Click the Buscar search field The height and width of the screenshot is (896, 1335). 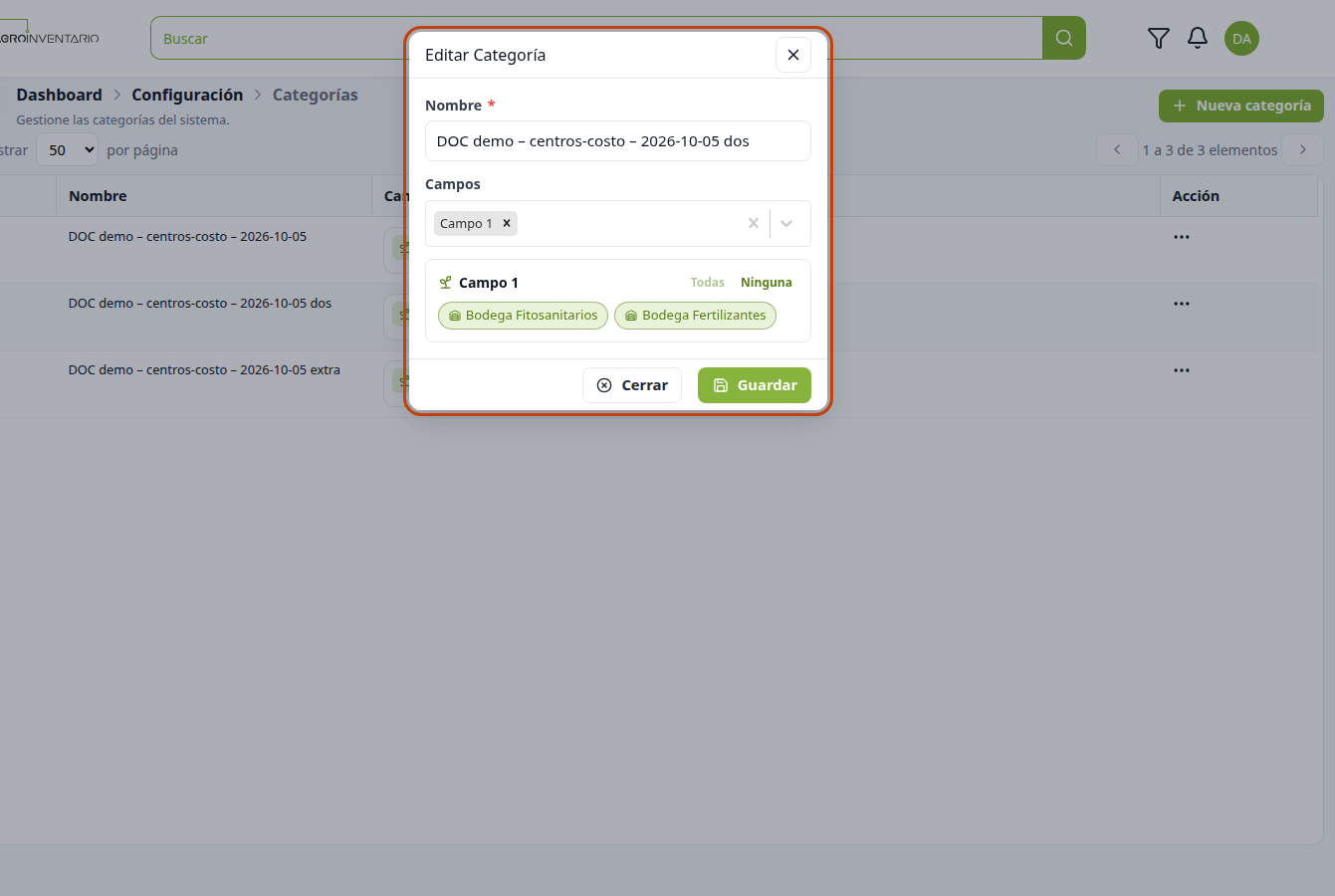point(596,38)
